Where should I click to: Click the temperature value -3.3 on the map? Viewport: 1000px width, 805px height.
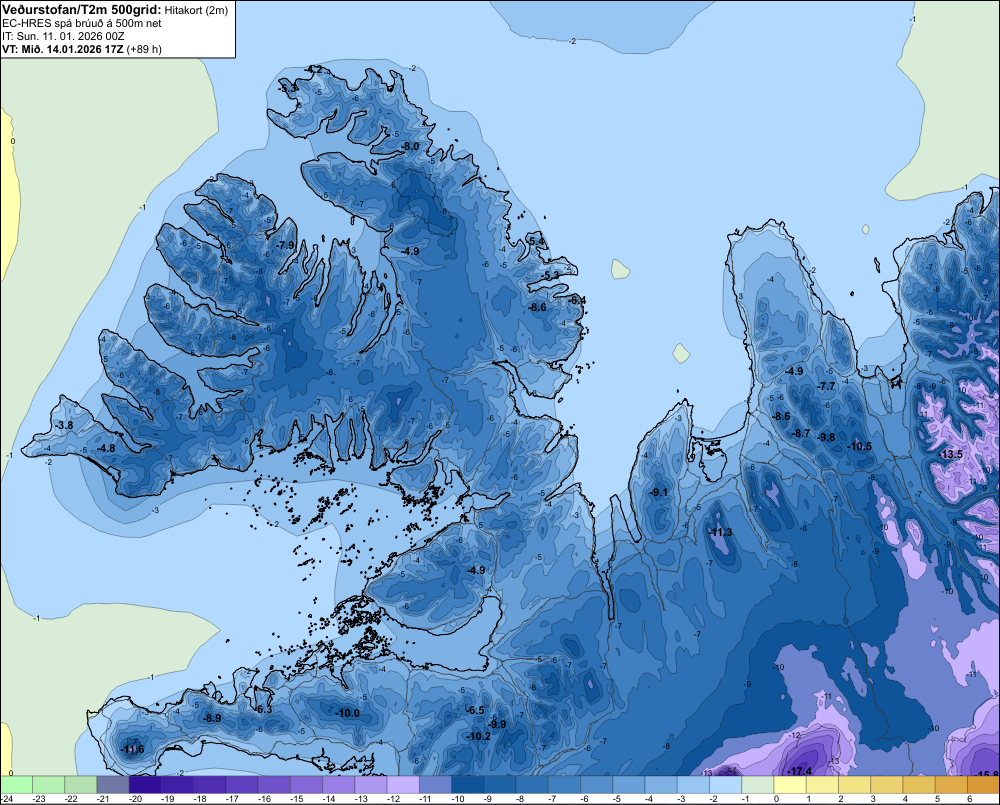pyautogui.click(x=288, y=87)
